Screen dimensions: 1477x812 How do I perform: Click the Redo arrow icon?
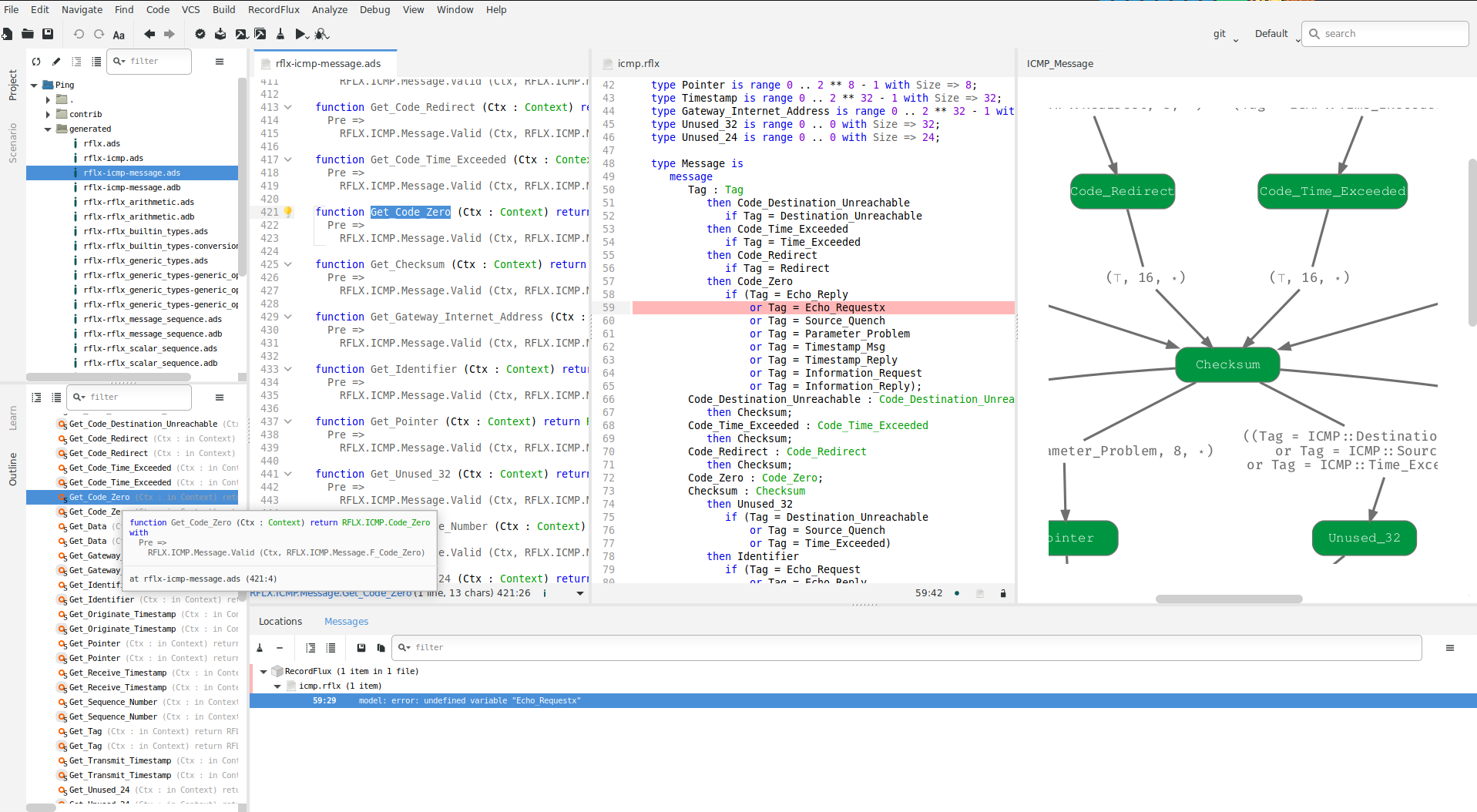(99, 34)
